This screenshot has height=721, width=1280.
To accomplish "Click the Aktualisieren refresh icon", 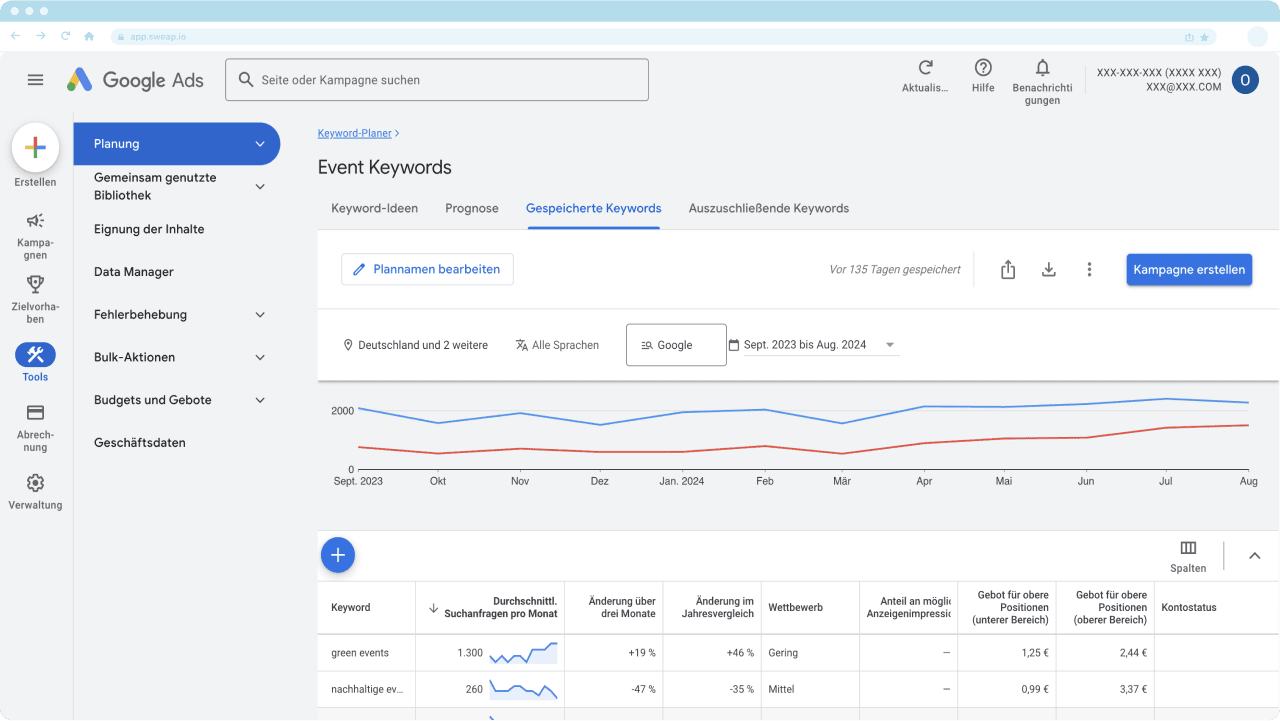I will click(x=925, y=68).
